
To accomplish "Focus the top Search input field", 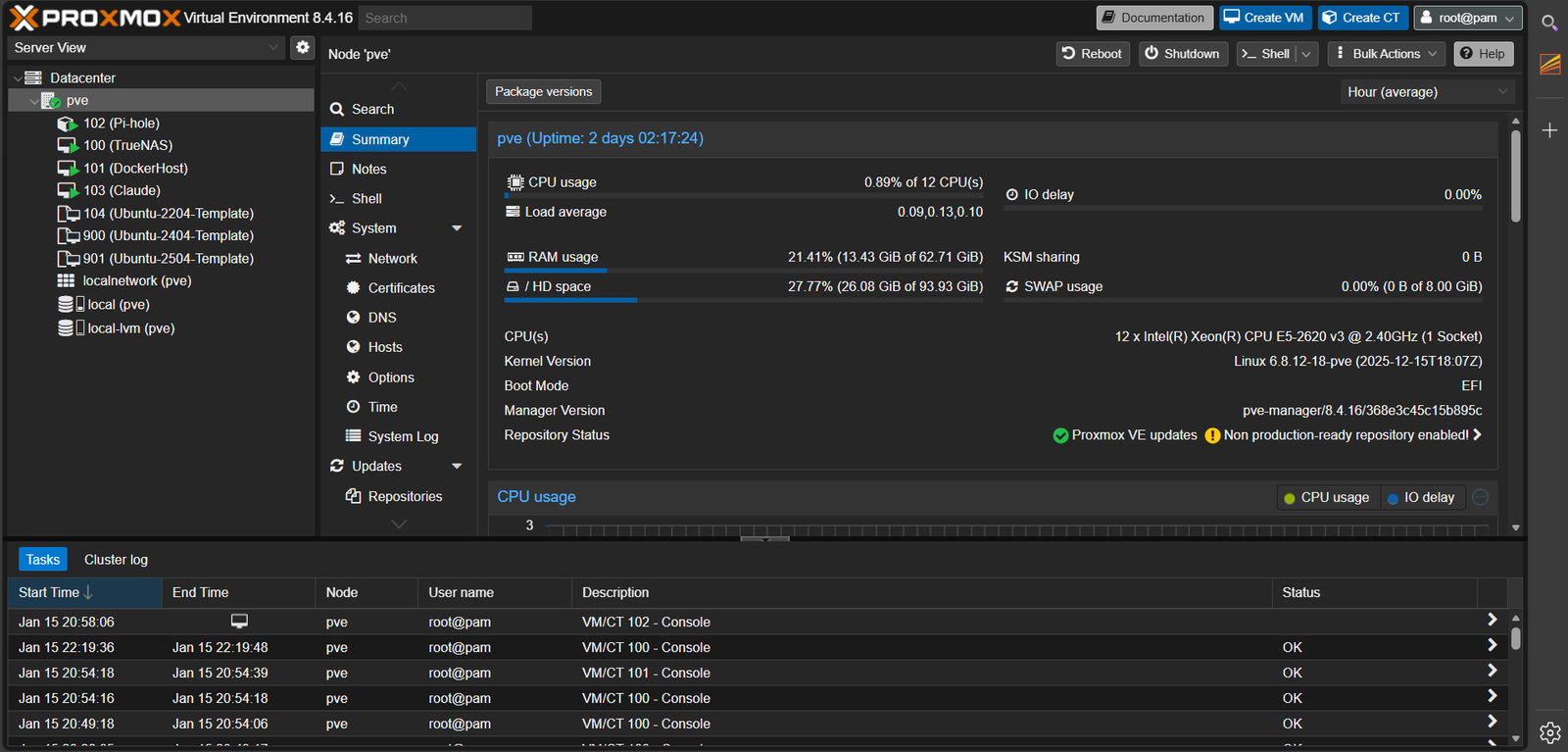I will tap(445, 18).
